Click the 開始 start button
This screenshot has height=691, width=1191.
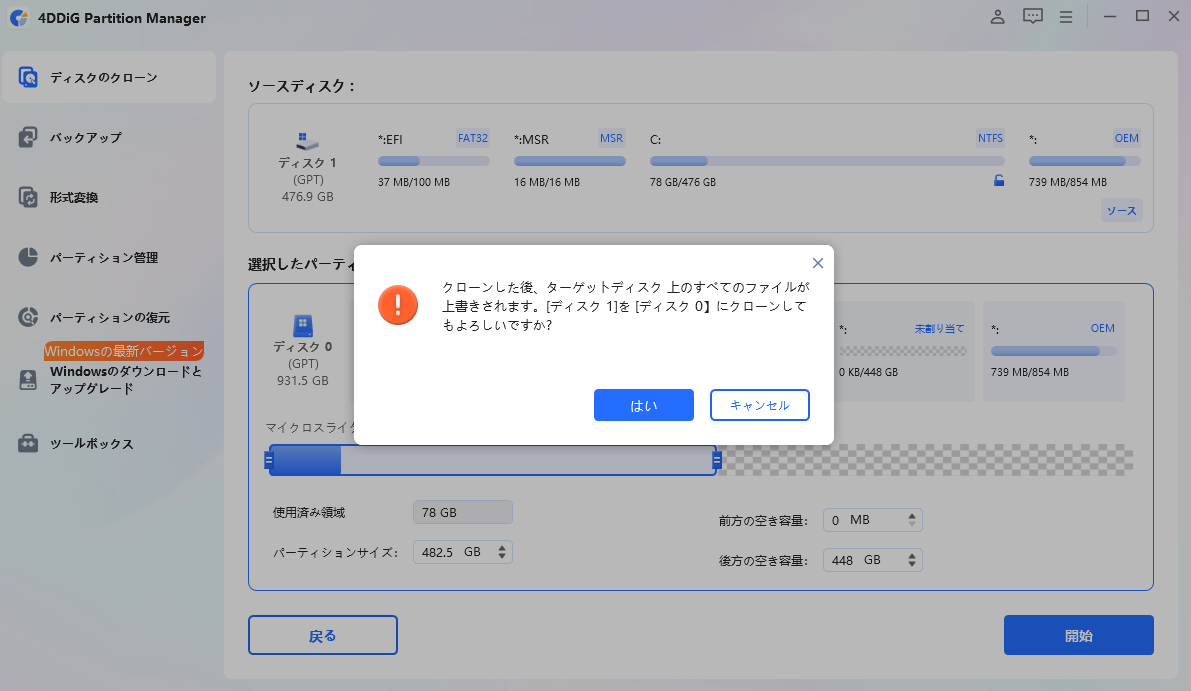point(1078,635)
